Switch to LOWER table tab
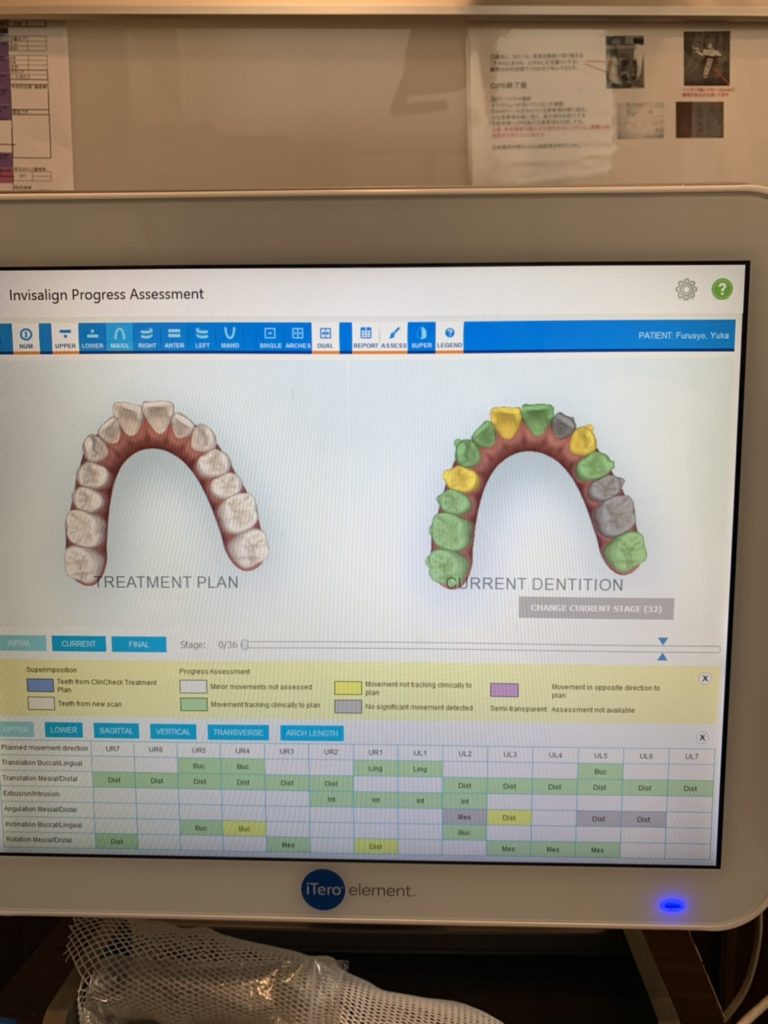 [x=63, y=730]
